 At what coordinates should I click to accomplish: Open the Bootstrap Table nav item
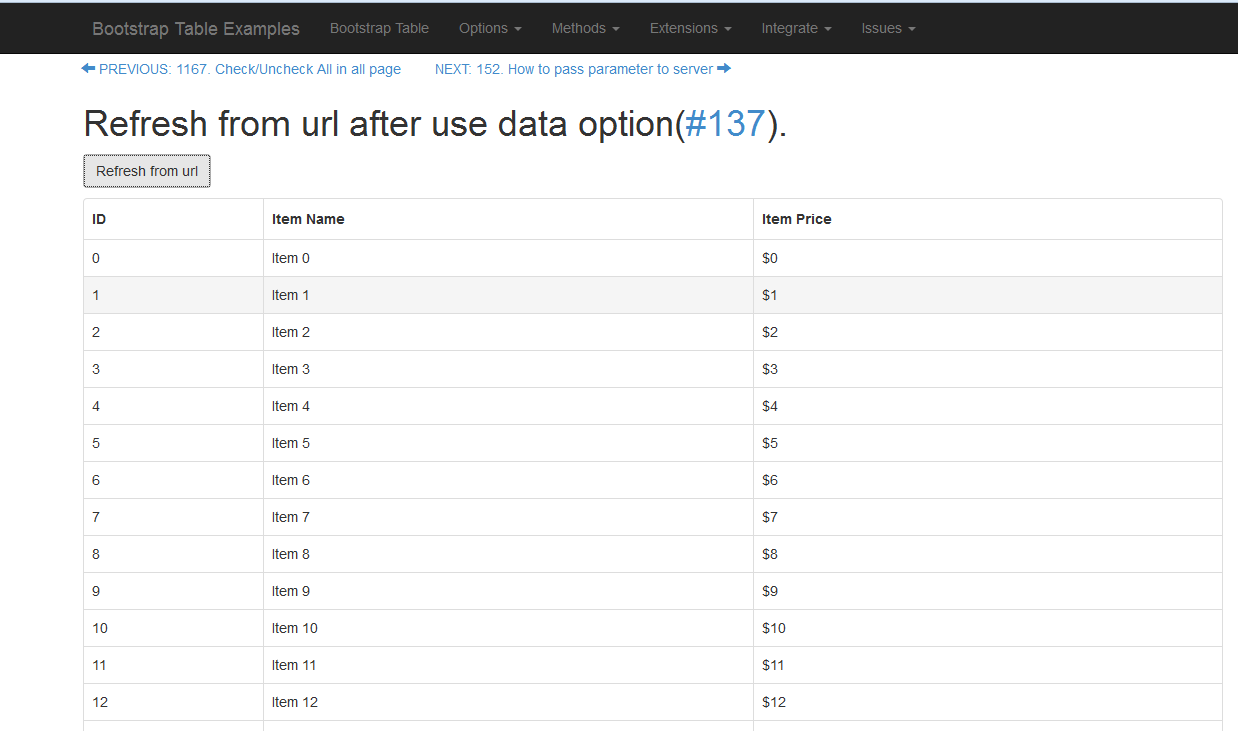379,28
